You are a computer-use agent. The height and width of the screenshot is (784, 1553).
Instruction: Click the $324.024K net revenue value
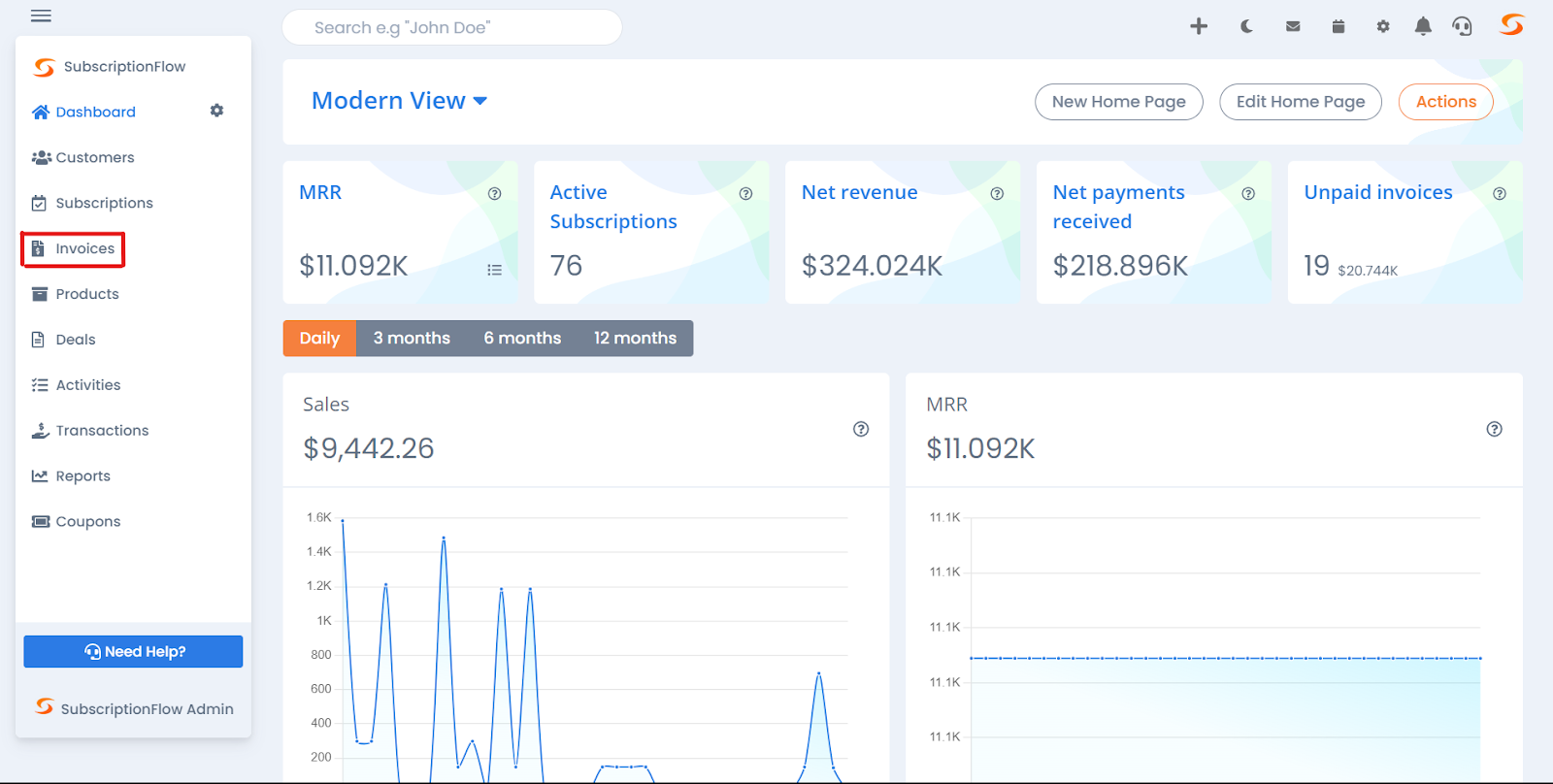pyautogui.click(x=872, y=266)
